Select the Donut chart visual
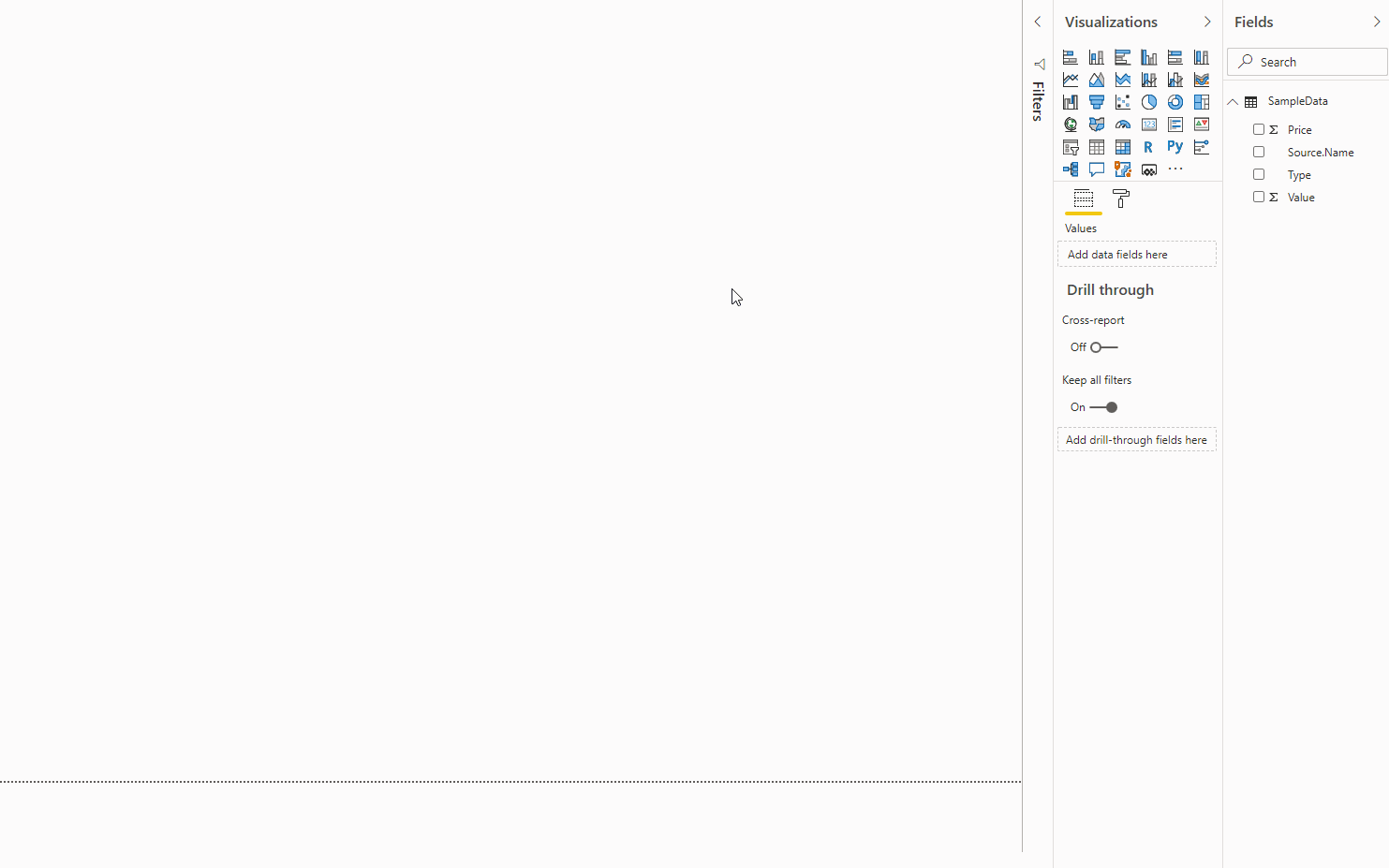This screenshot has width=1389, height=868. [1175, 101]
